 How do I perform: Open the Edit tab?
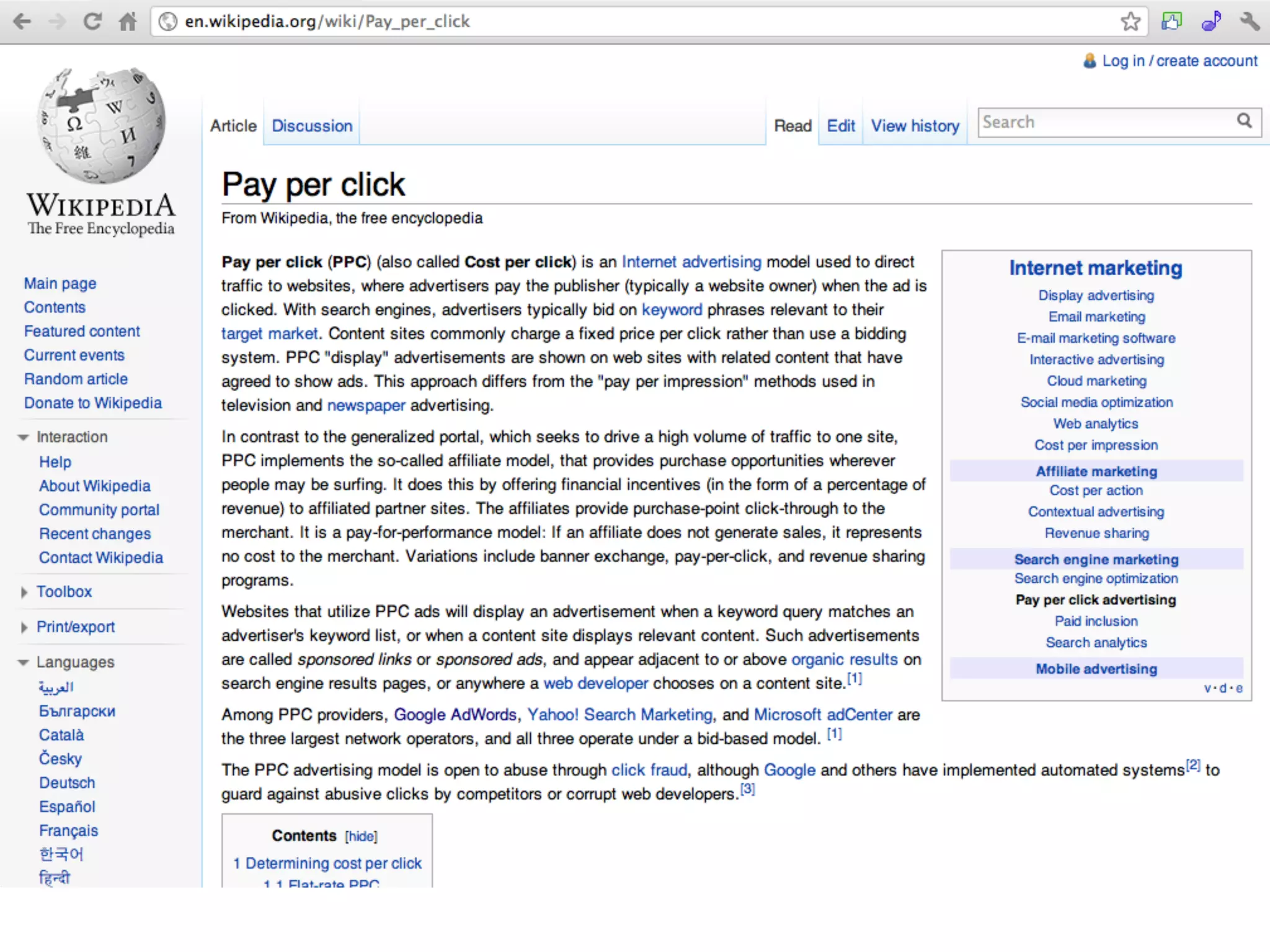[840, 126]
